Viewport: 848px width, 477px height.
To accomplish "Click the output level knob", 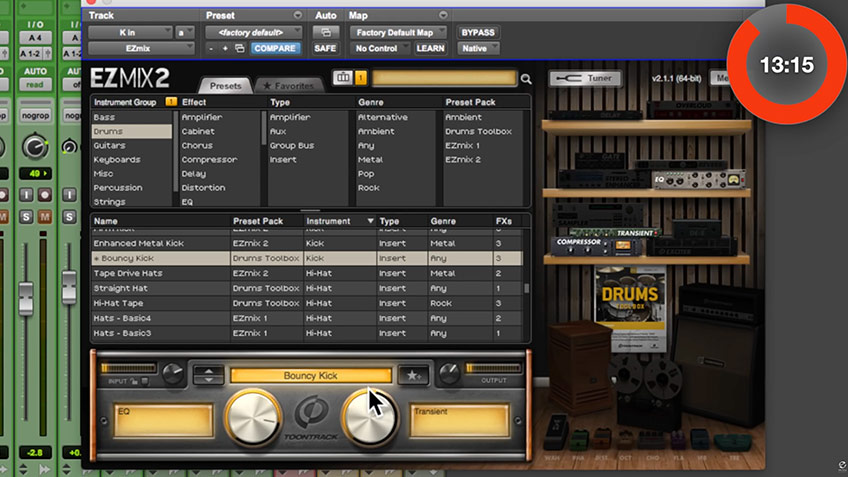I will tap(450, 373).
